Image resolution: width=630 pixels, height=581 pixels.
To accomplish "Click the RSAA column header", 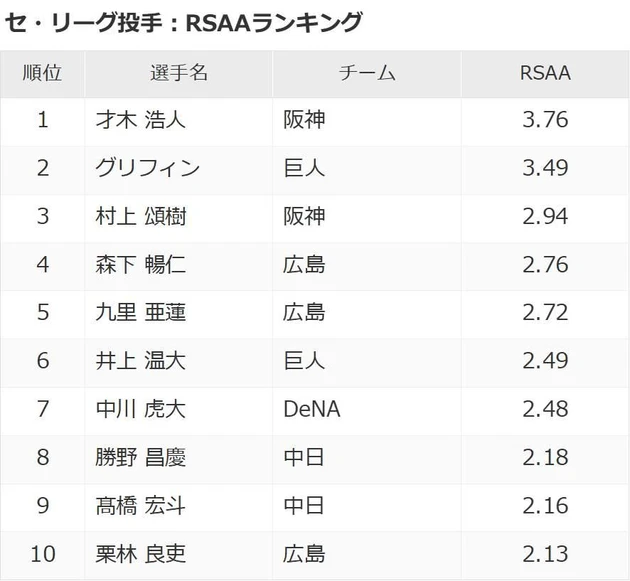I will [x=545, y=73].
